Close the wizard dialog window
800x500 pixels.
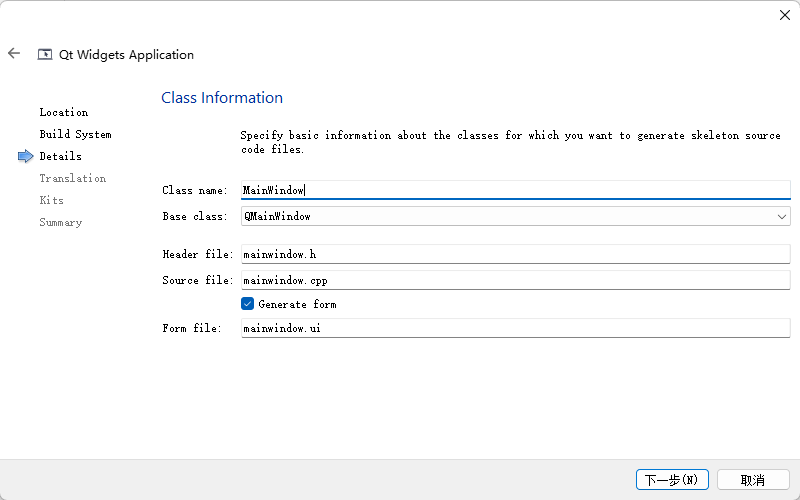pyautogui.click(x=784, y=15)
